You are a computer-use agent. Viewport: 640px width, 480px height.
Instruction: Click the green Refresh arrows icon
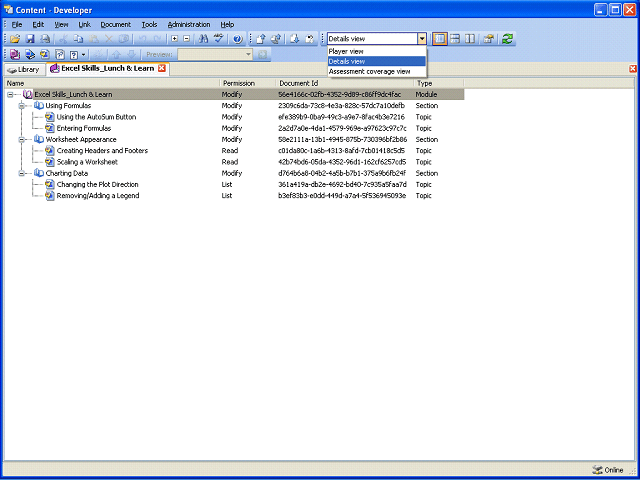[x=507, y=39]
